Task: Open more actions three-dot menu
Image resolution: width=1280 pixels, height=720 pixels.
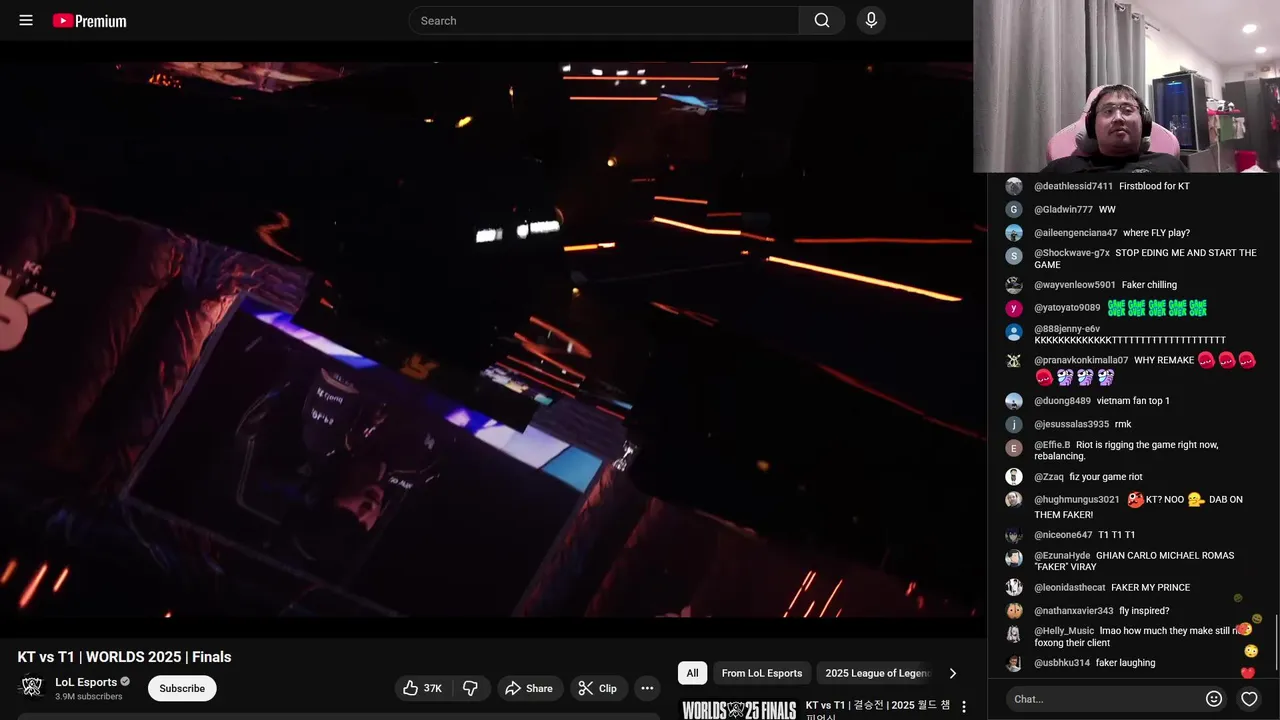Action: (x=647, y=688)
